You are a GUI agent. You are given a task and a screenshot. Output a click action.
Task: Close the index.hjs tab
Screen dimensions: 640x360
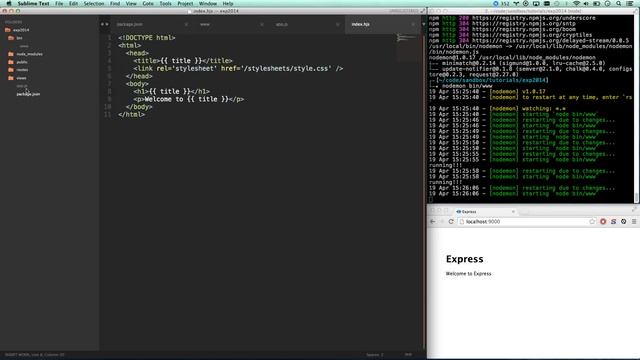413,24
